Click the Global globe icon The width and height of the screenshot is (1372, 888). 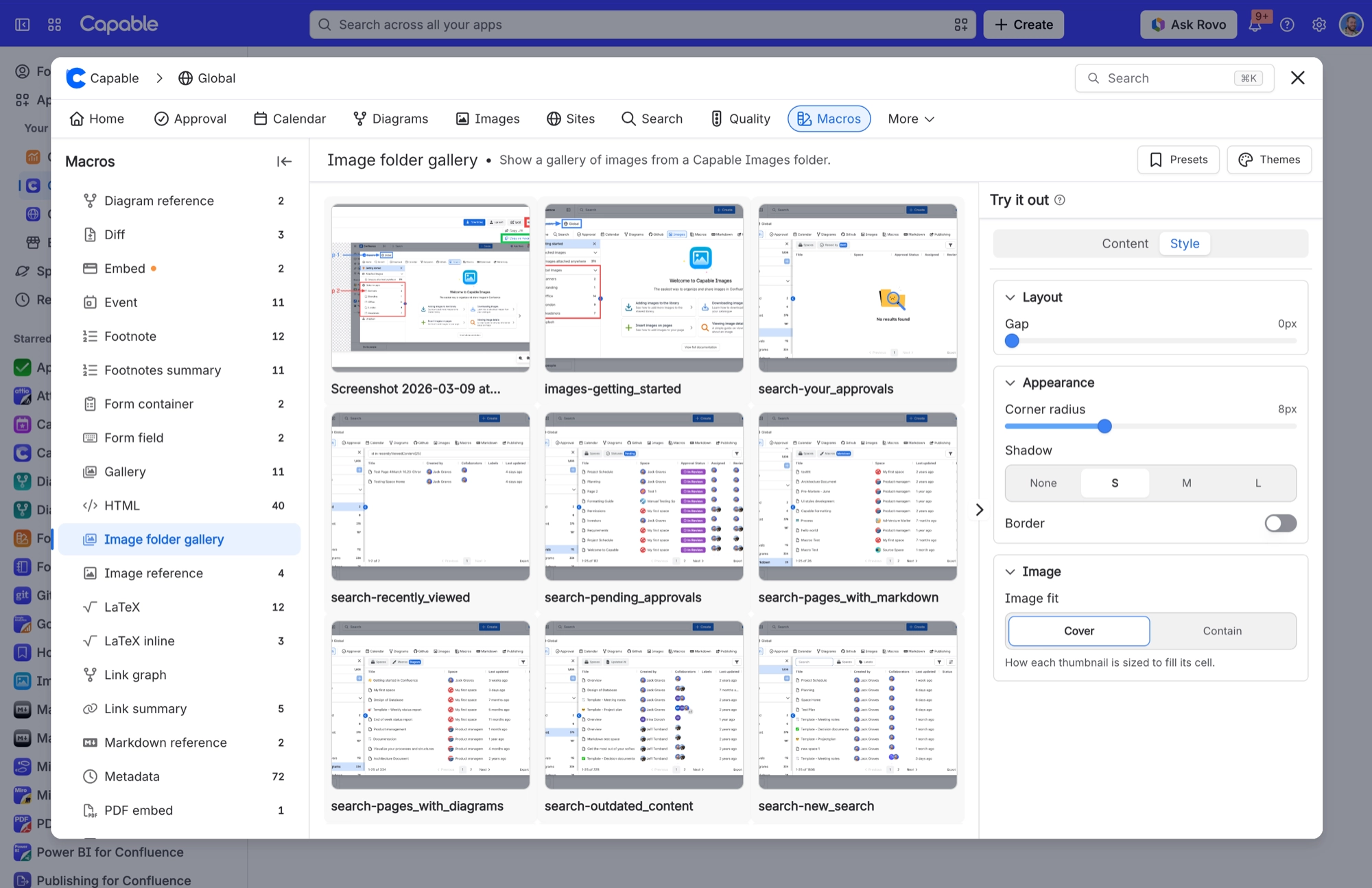pyautogui.click(x=185, y=78)
